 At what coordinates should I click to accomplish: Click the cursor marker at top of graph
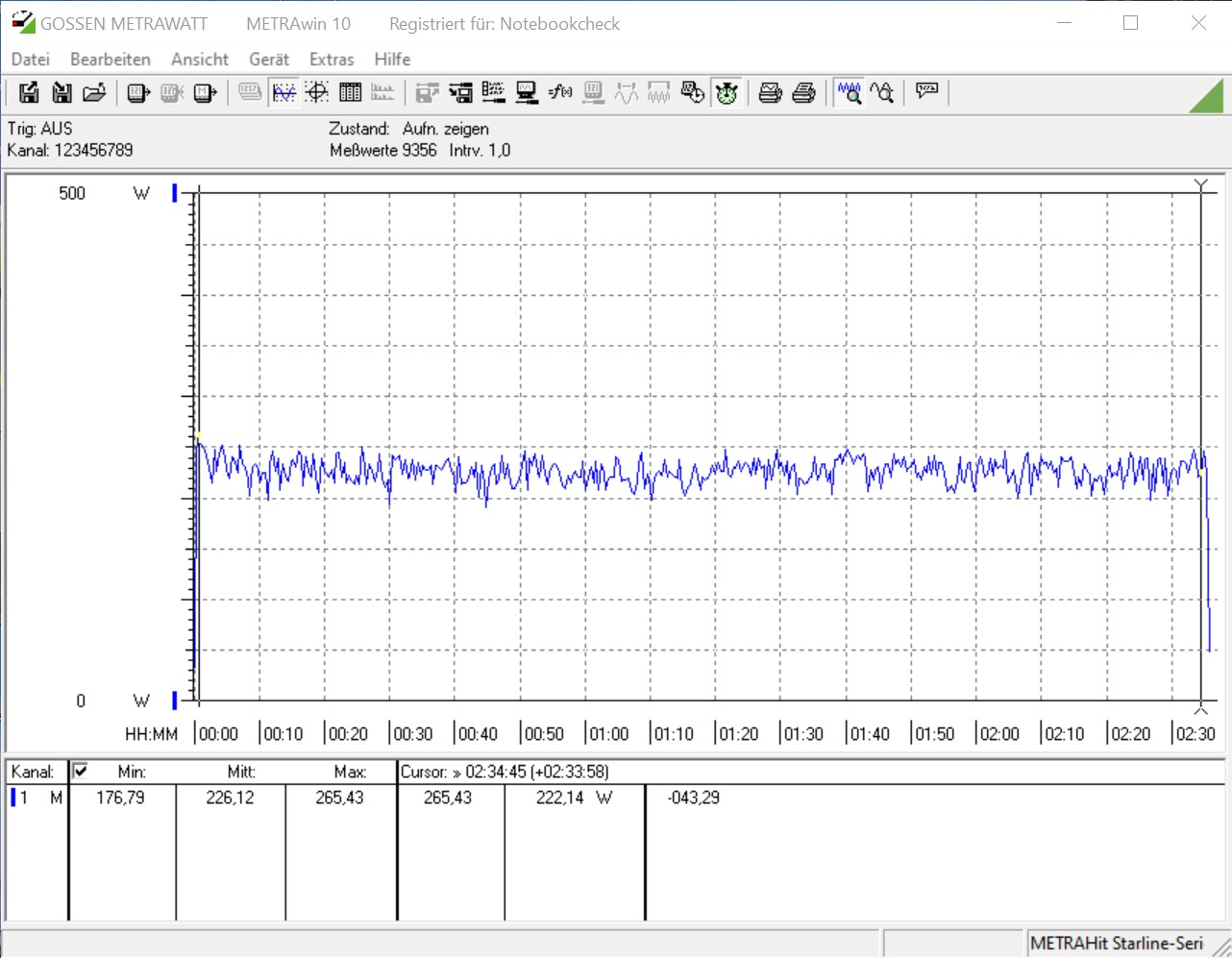tap(1200, 184)
